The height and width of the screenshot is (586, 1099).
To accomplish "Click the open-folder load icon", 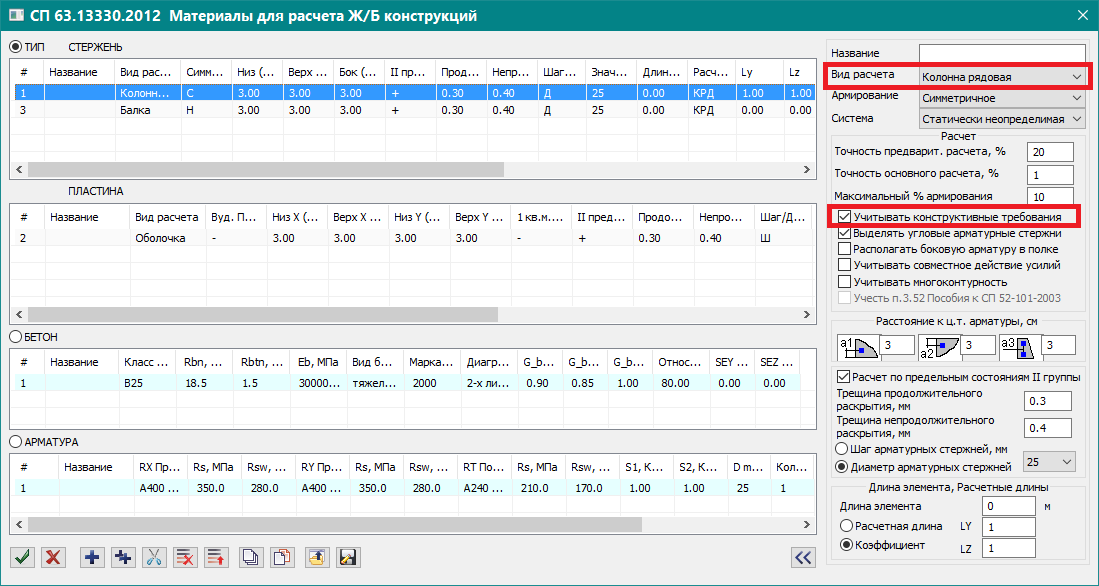I will click(x=316, y=557).
